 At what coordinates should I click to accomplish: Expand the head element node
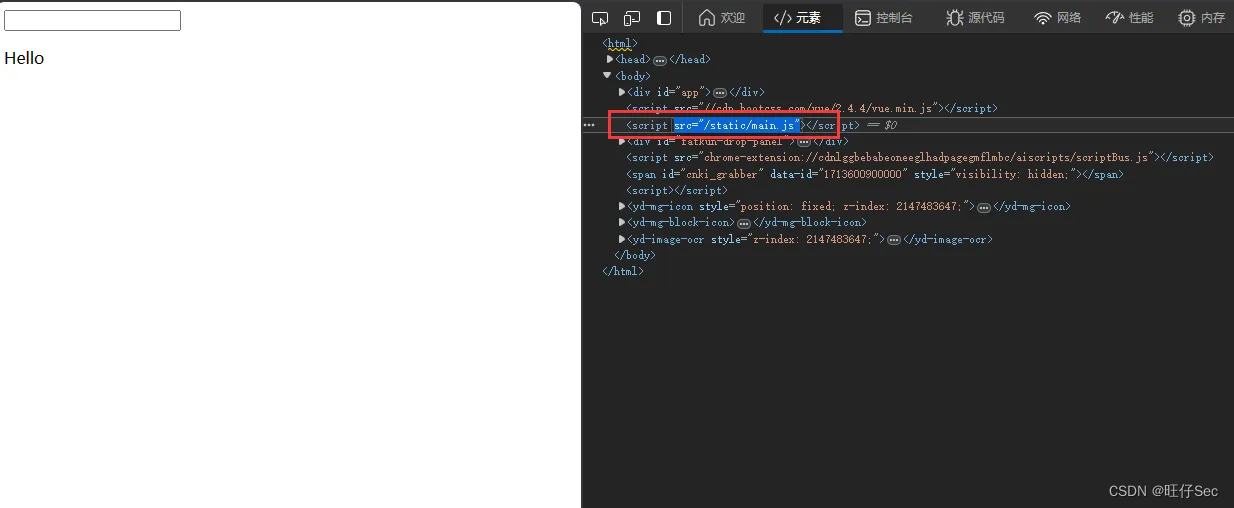pos(610,59)
